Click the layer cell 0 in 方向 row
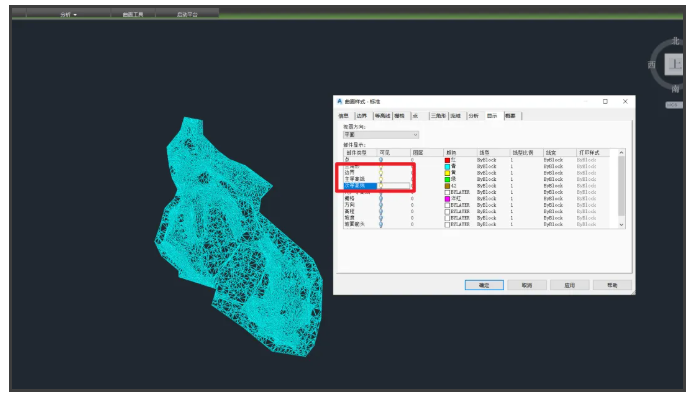Viewport: 693px width, 401px height. pyautogui.click(x=412, y=205)
